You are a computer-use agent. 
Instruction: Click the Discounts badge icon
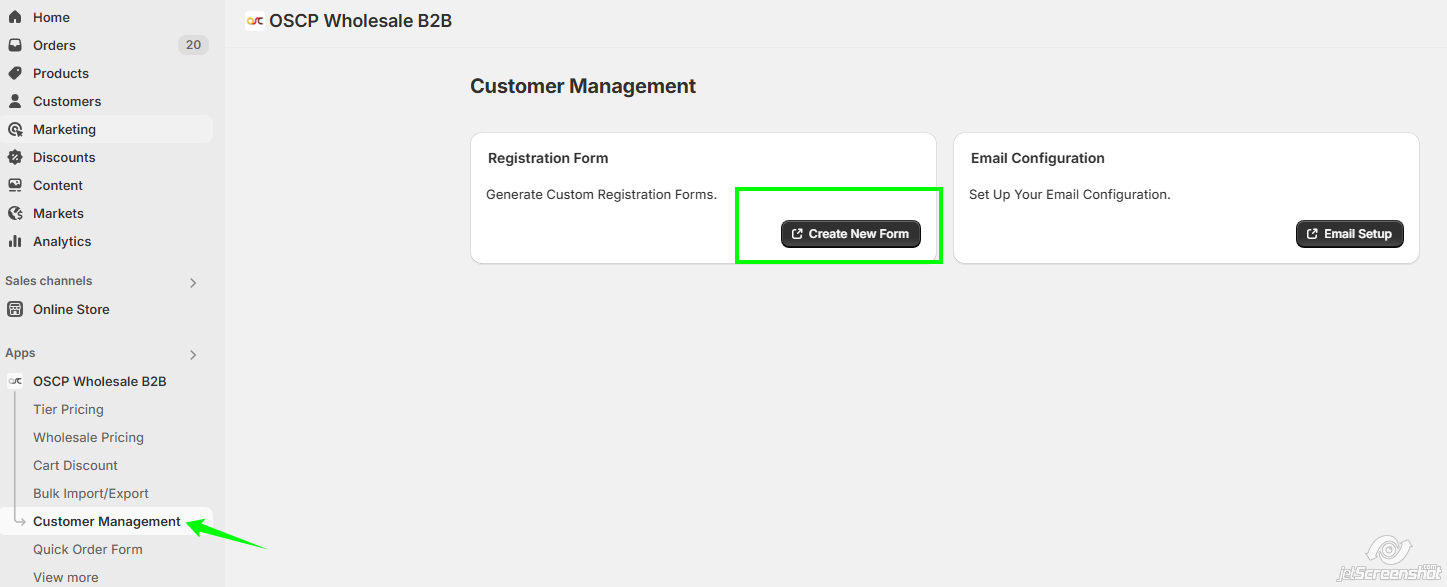click(15, 157)
